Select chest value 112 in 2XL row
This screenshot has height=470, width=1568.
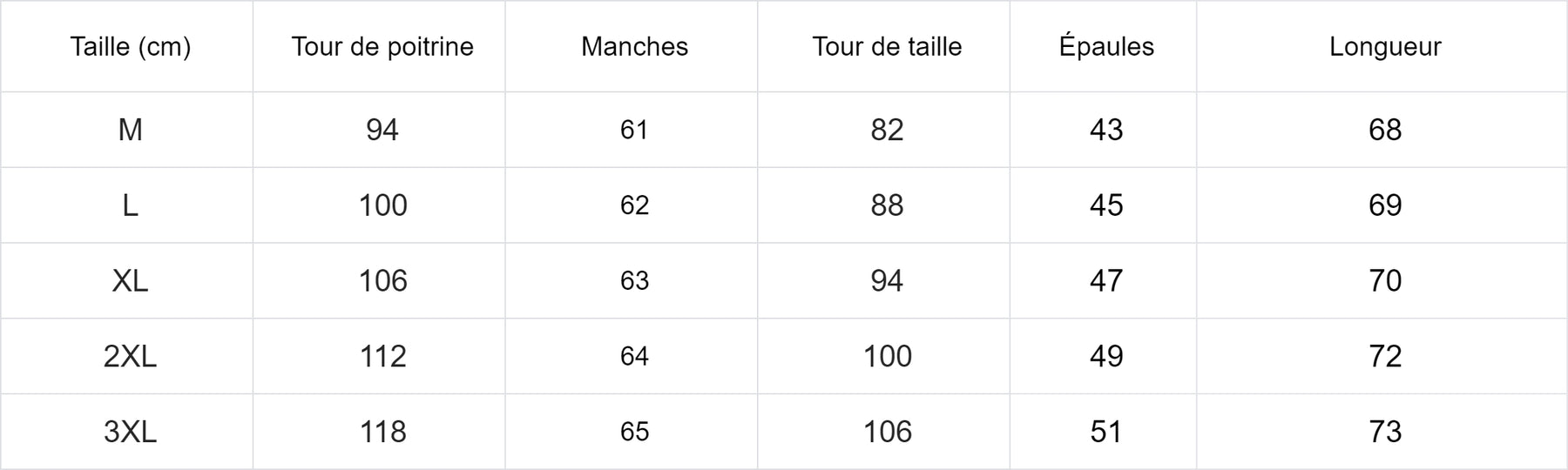click(382, 356)
